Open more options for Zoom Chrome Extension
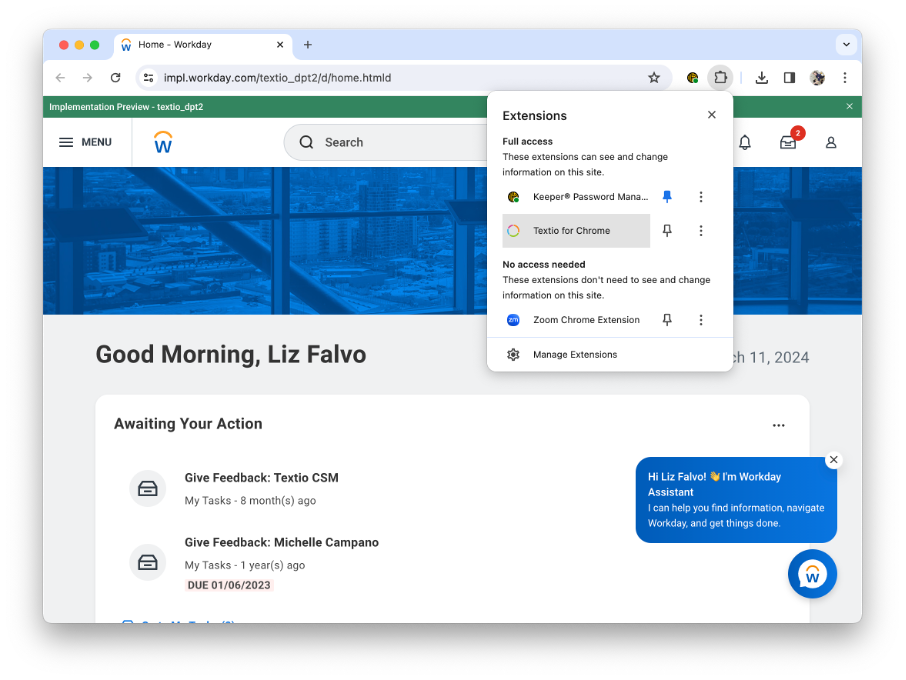The width and height of the screenshot is (906, 680). pos(701,320)
